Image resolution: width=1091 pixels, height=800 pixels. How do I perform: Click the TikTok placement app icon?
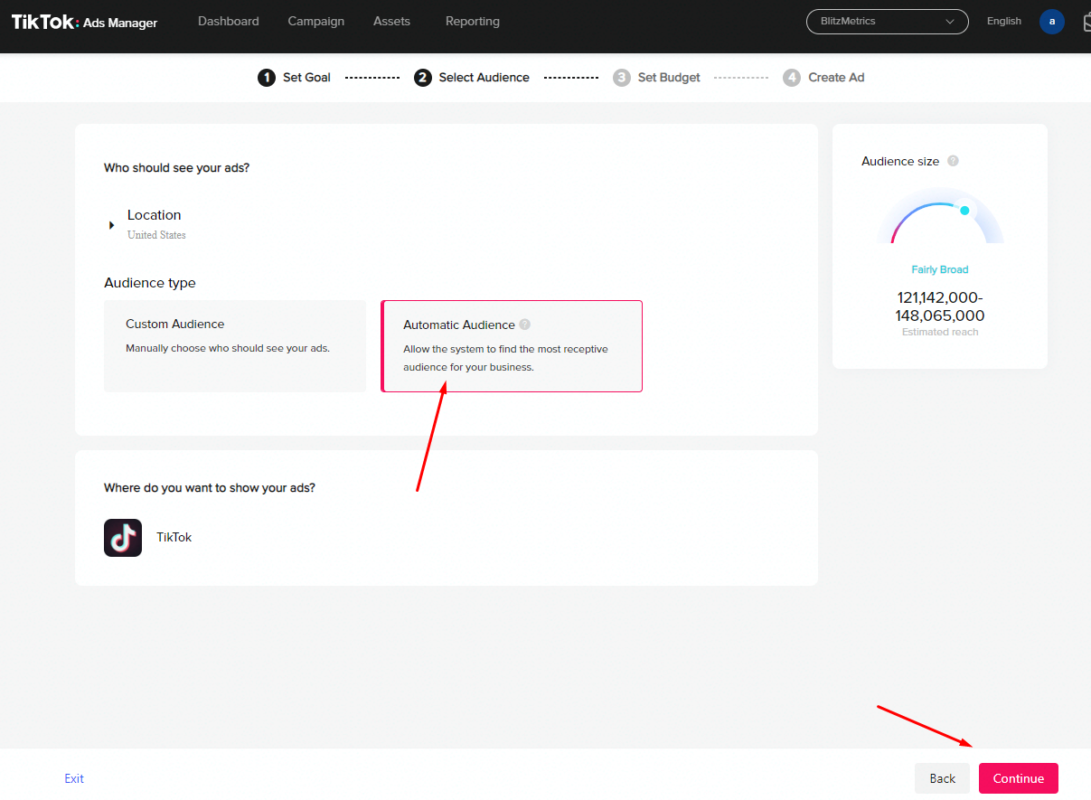122,537
